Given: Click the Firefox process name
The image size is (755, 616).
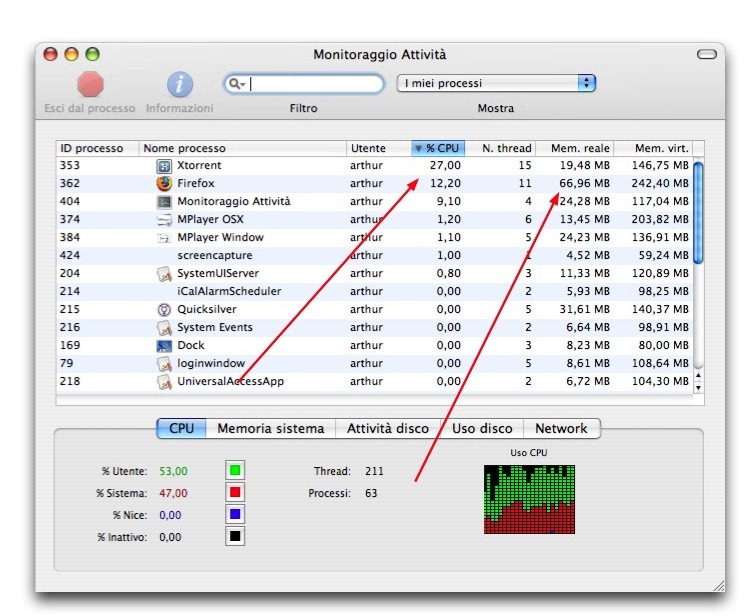Looking at the screenshot, I should point(195,183).
